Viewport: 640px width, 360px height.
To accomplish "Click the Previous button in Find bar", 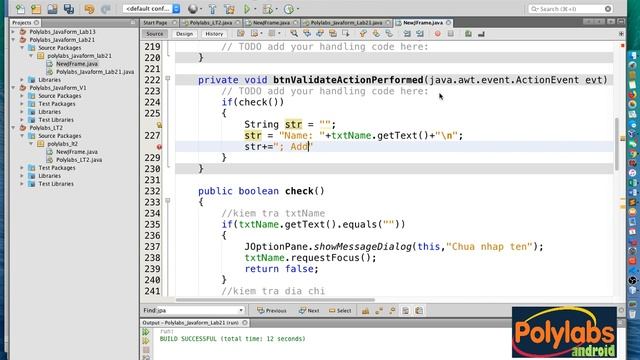I will 272,311.
